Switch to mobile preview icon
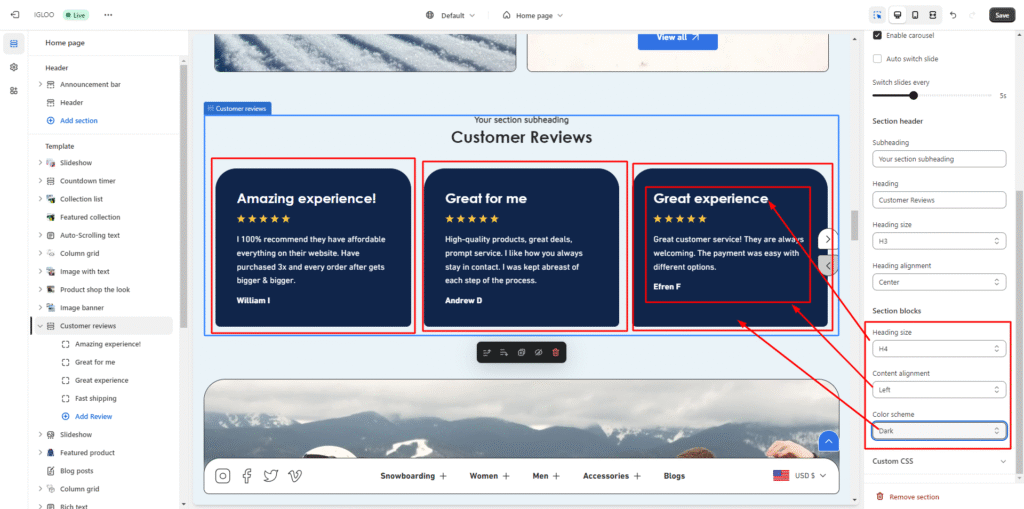1024x509 pixels. coord(914,15)
